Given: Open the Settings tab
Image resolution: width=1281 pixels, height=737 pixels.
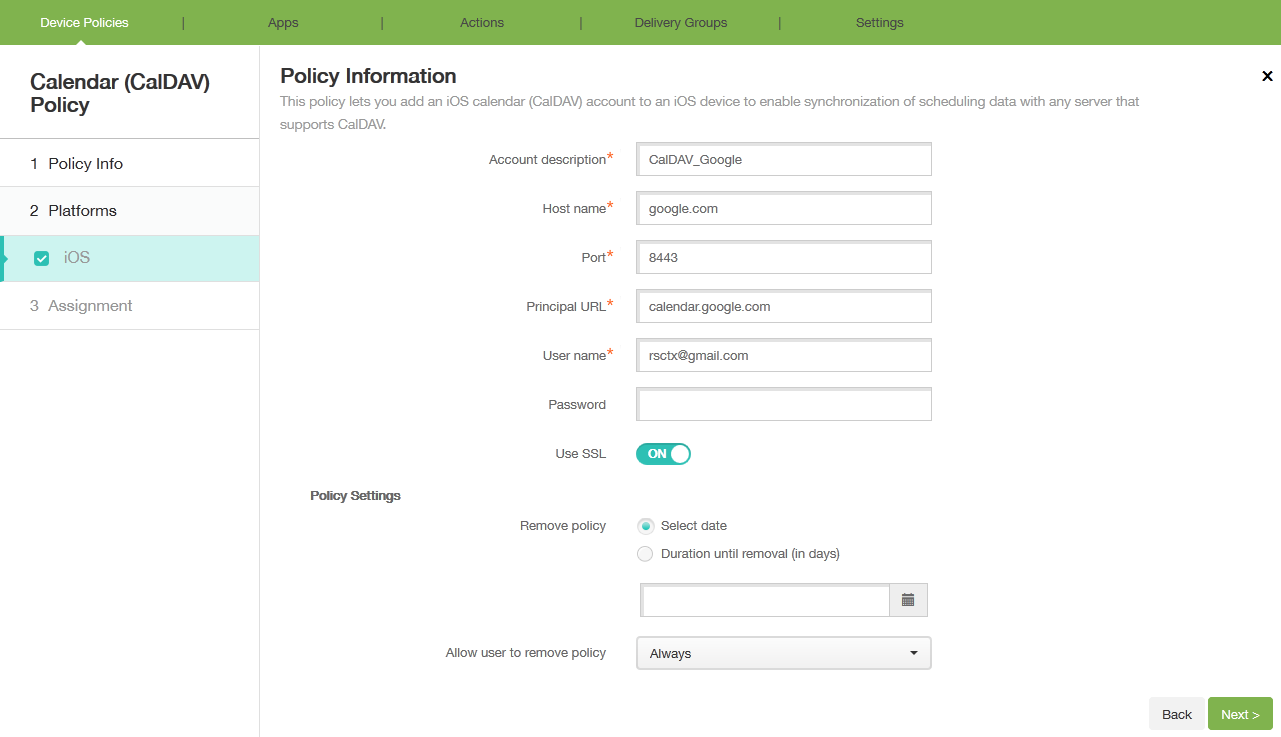Looking at the screenshot, I should pyautogui.click(x=879, y=22).
